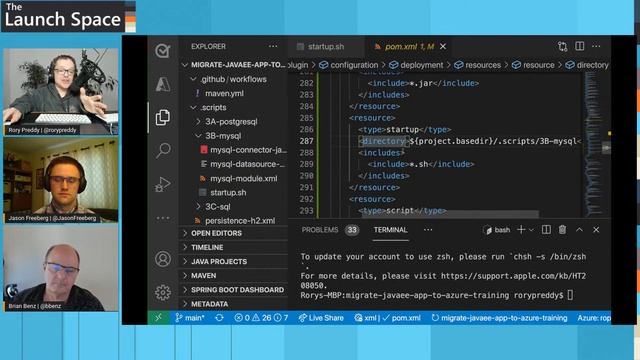
Task: Expand the Maven section
Action: point(234,276)
